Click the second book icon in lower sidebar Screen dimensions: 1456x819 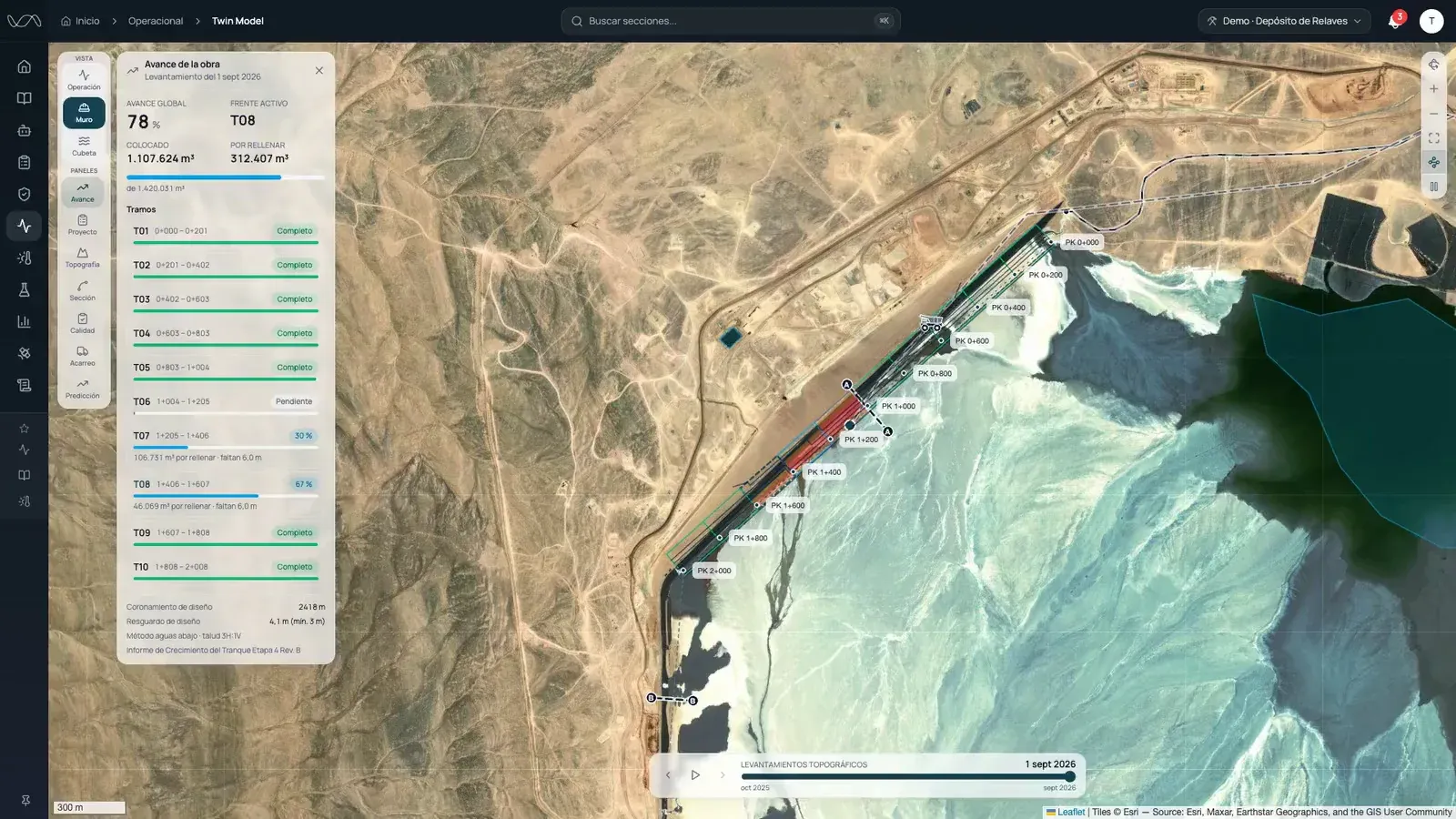[25, 475]
